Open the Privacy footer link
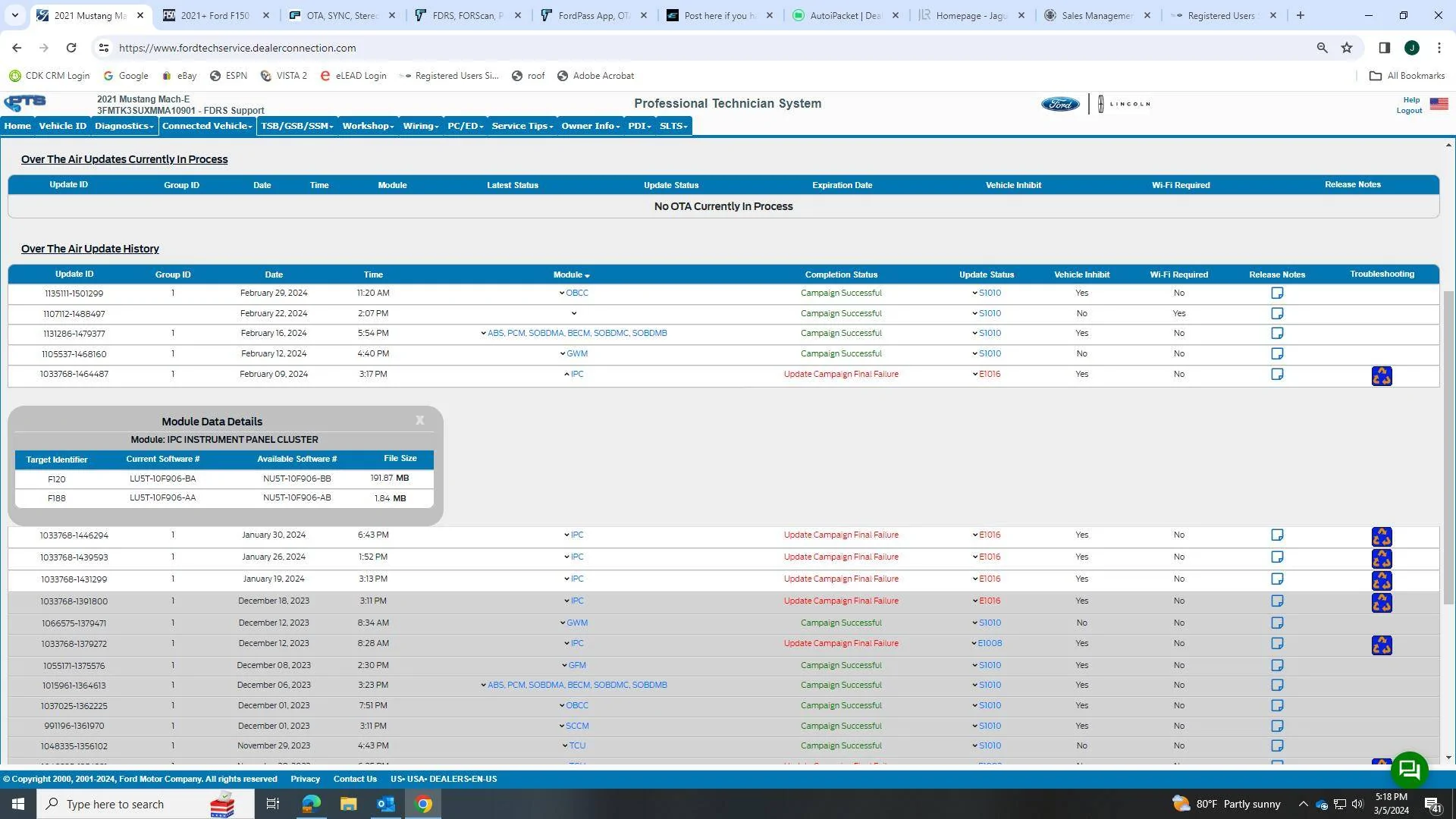 tap(305, 780)
